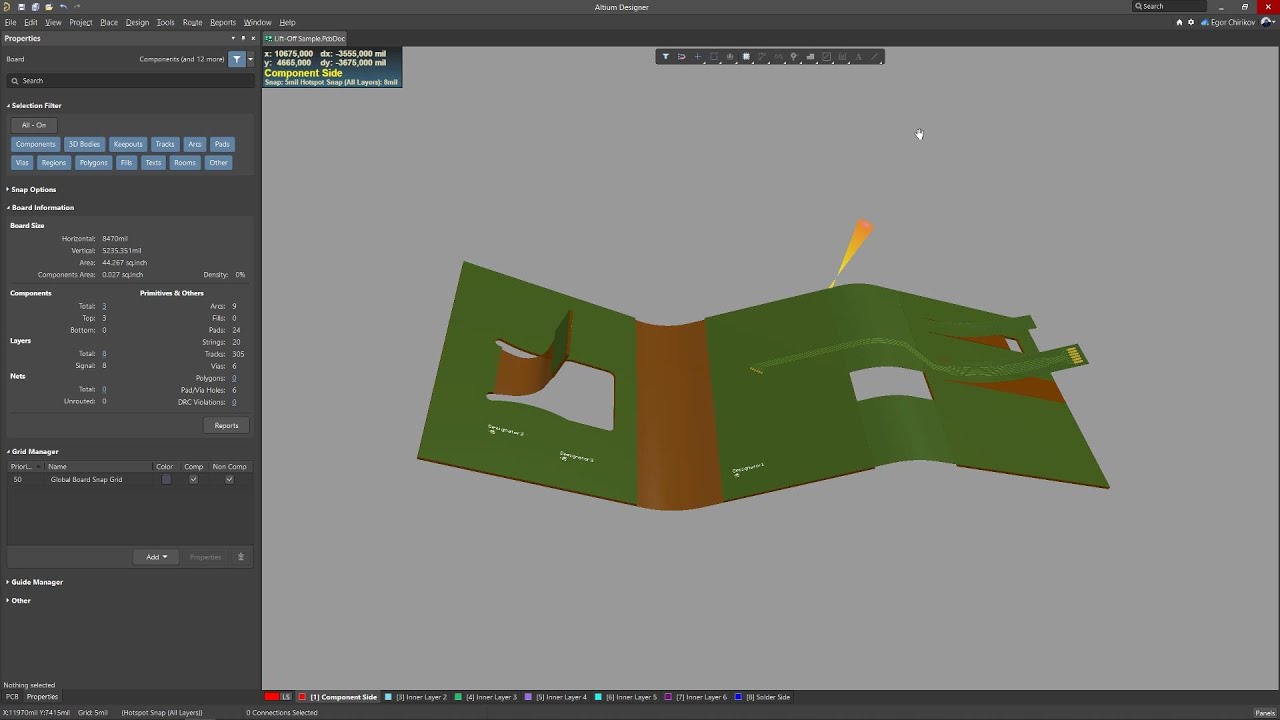Click the Reports button
This screenshot has height=720, width=1280.
click(226, 425)
